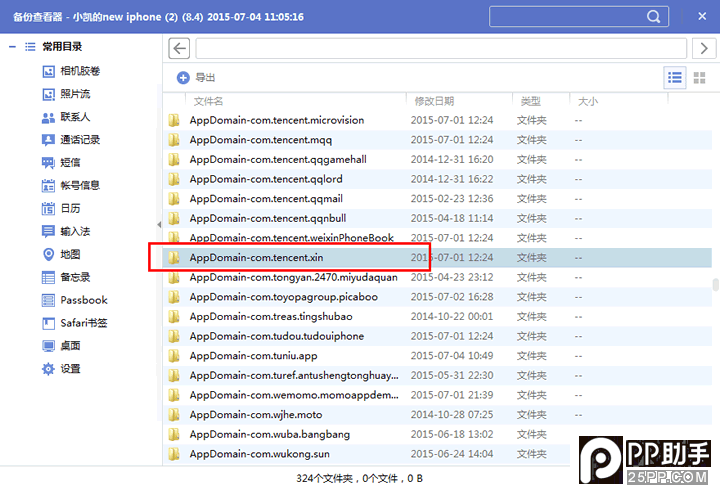Select folder AppDomain-com.tencent.xin
The image size is (720, 491).
437,258
